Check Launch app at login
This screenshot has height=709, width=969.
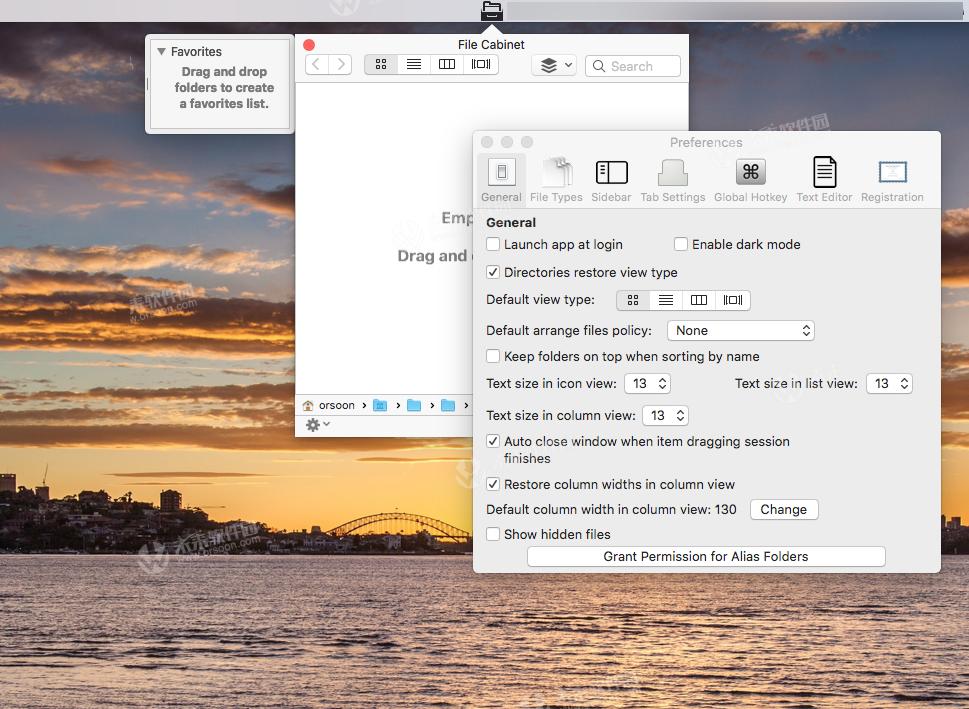click(x=493, y=244)
